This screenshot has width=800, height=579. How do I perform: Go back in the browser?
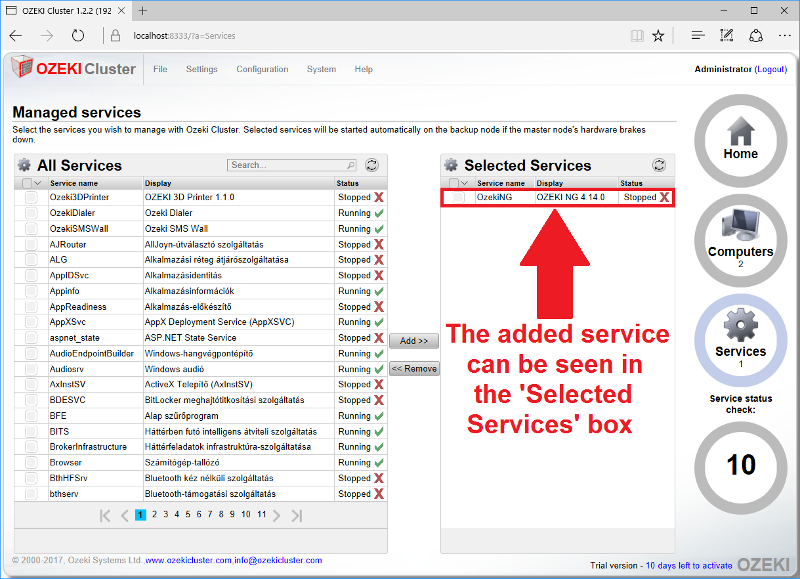point(16,36)
